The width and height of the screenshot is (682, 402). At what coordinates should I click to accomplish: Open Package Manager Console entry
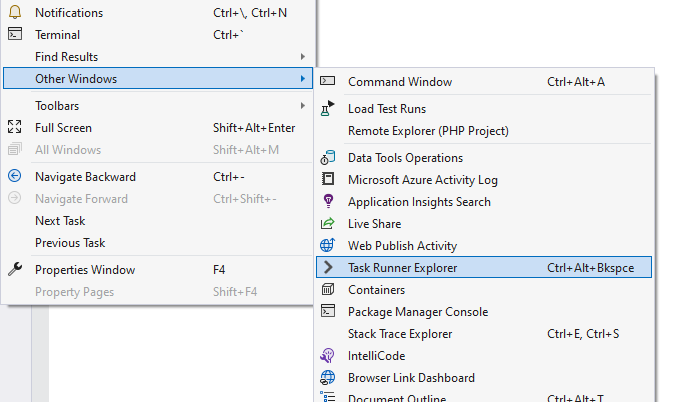click(484, 312)
